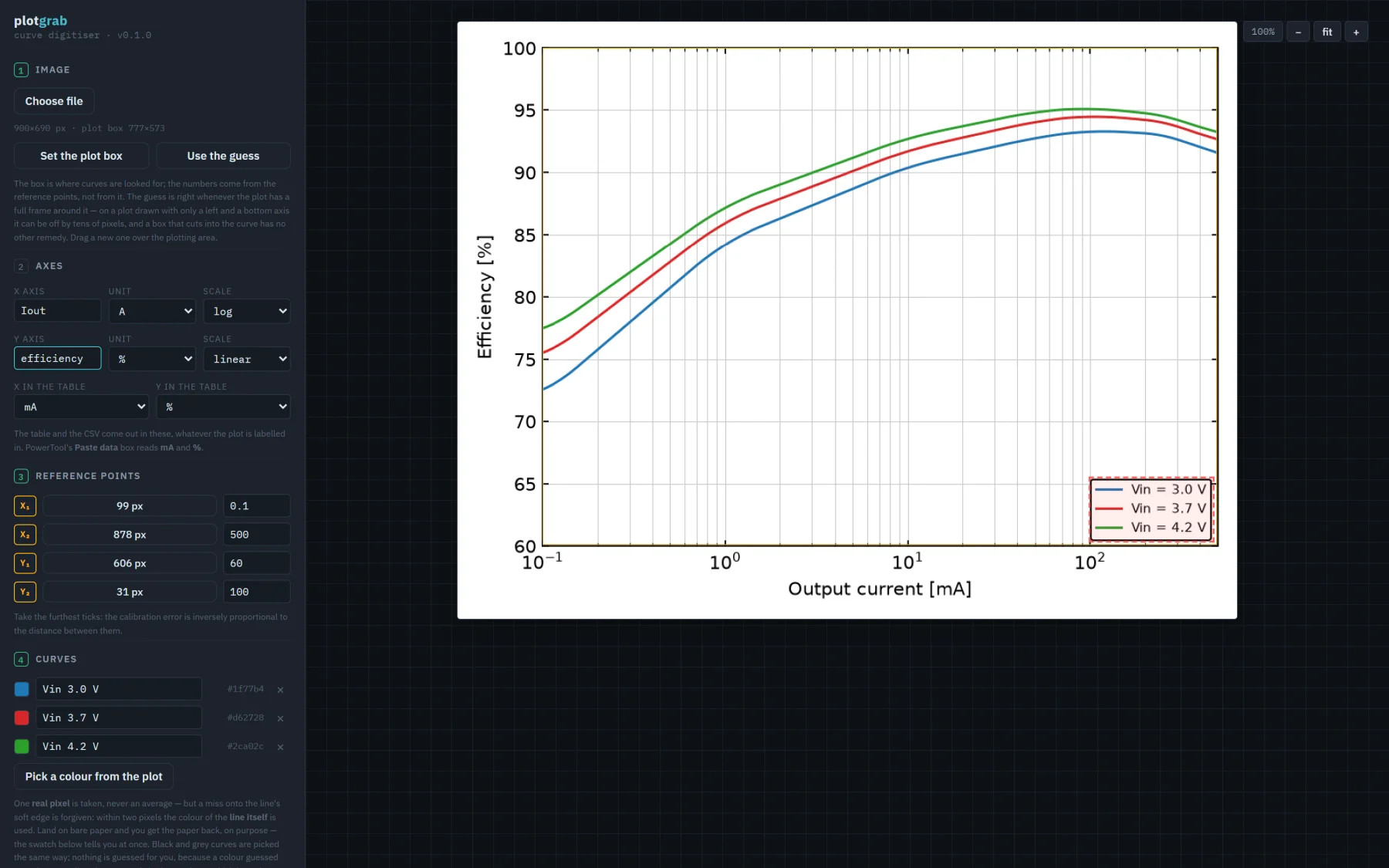The image size is (1389, 868).
Task: Edit the Vin 3.7 V curve name
Action: tap(119, 718)
